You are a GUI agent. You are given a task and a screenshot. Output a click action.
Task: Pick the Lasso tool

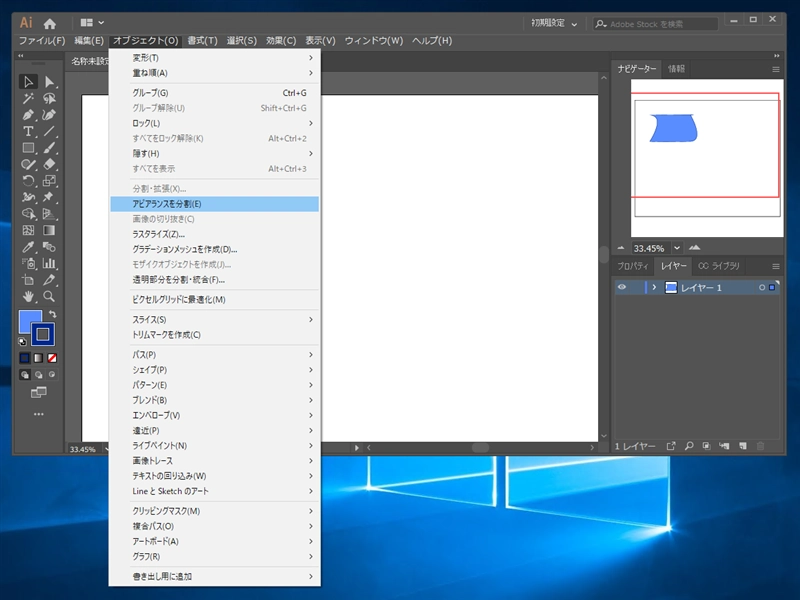(49, 98)
